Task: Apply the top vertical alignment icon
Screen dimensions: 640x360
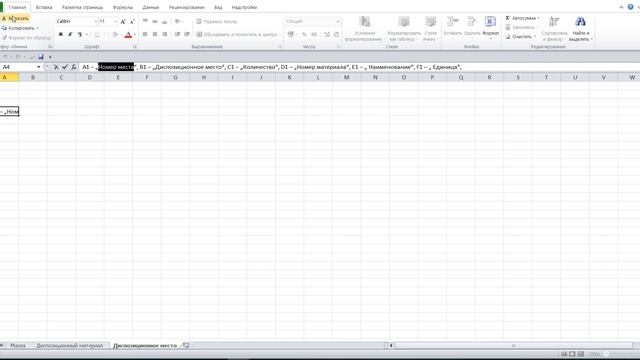Action: tap(145, 21)
